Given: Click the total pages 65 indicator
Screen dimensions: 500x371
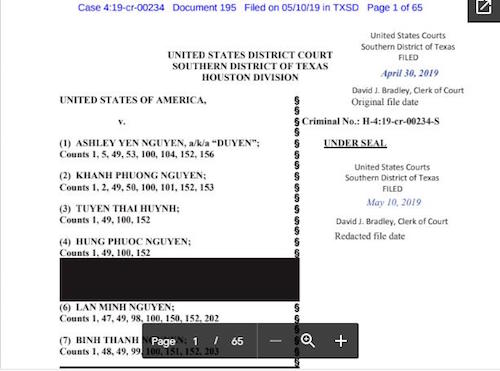Looking at the screenshot, I should tap(237, 341).
